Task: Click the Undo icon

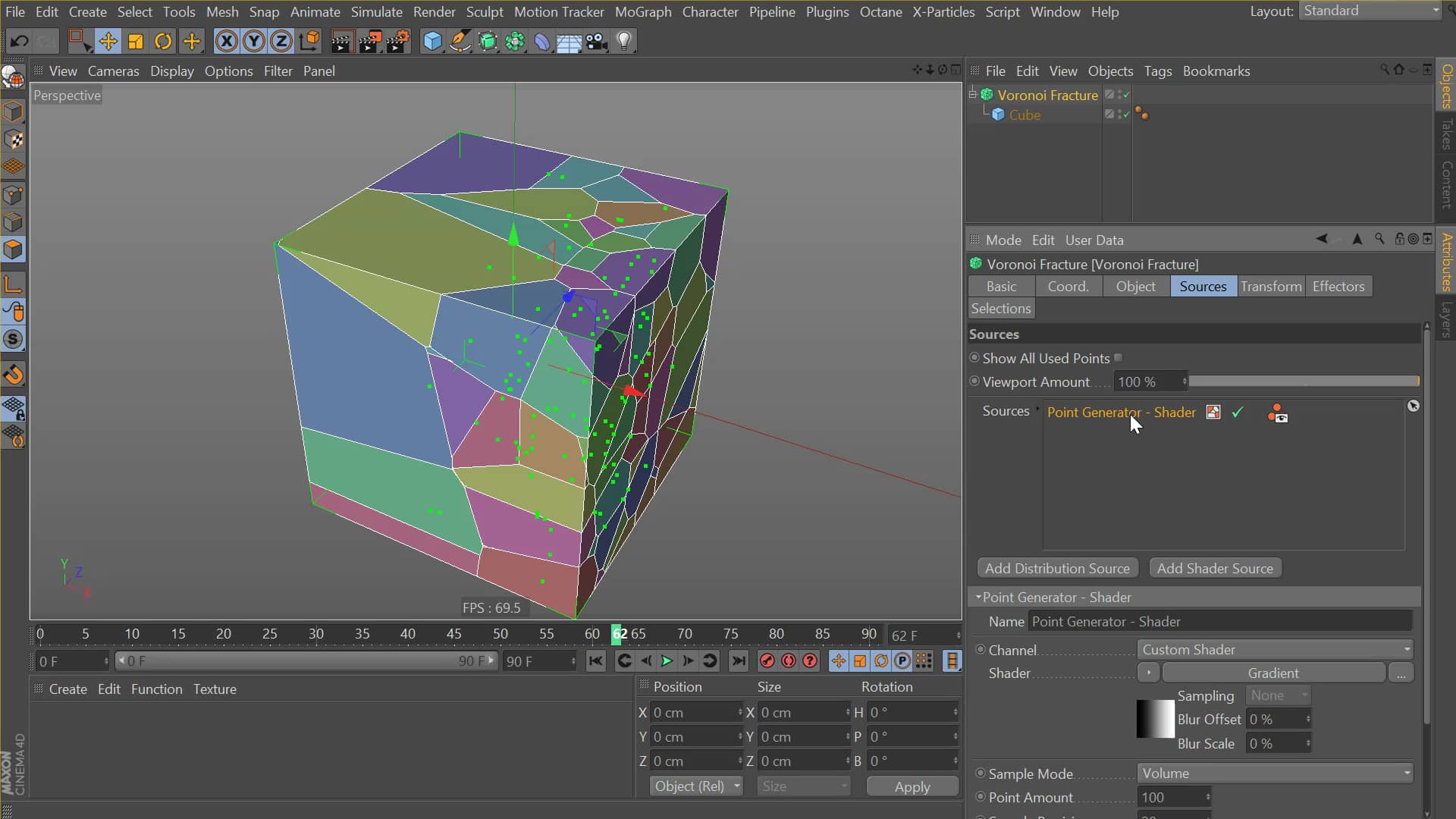Action: pos(18,41)
